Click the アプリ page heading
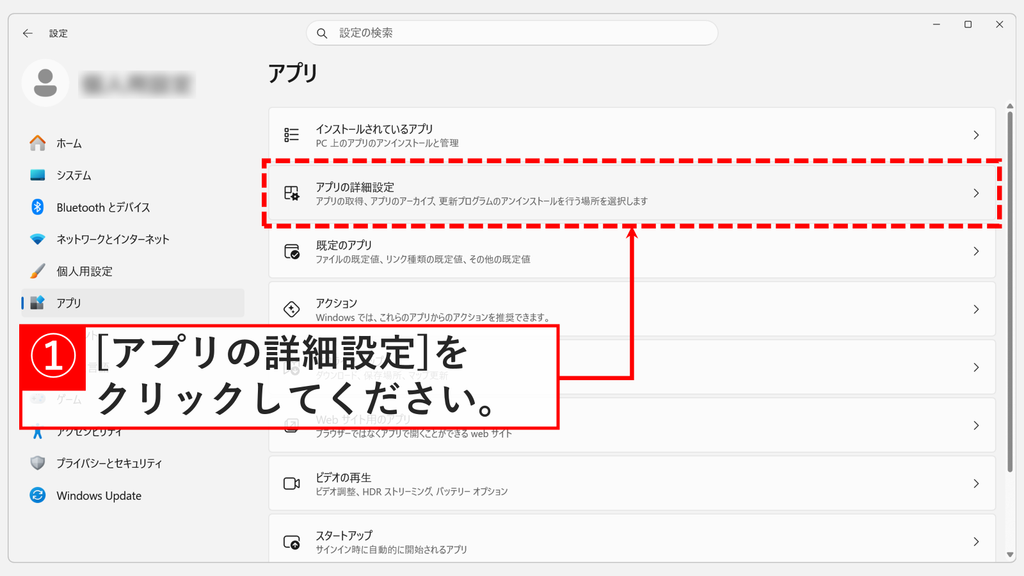The image size is (1024, 576). pos(293,72)
